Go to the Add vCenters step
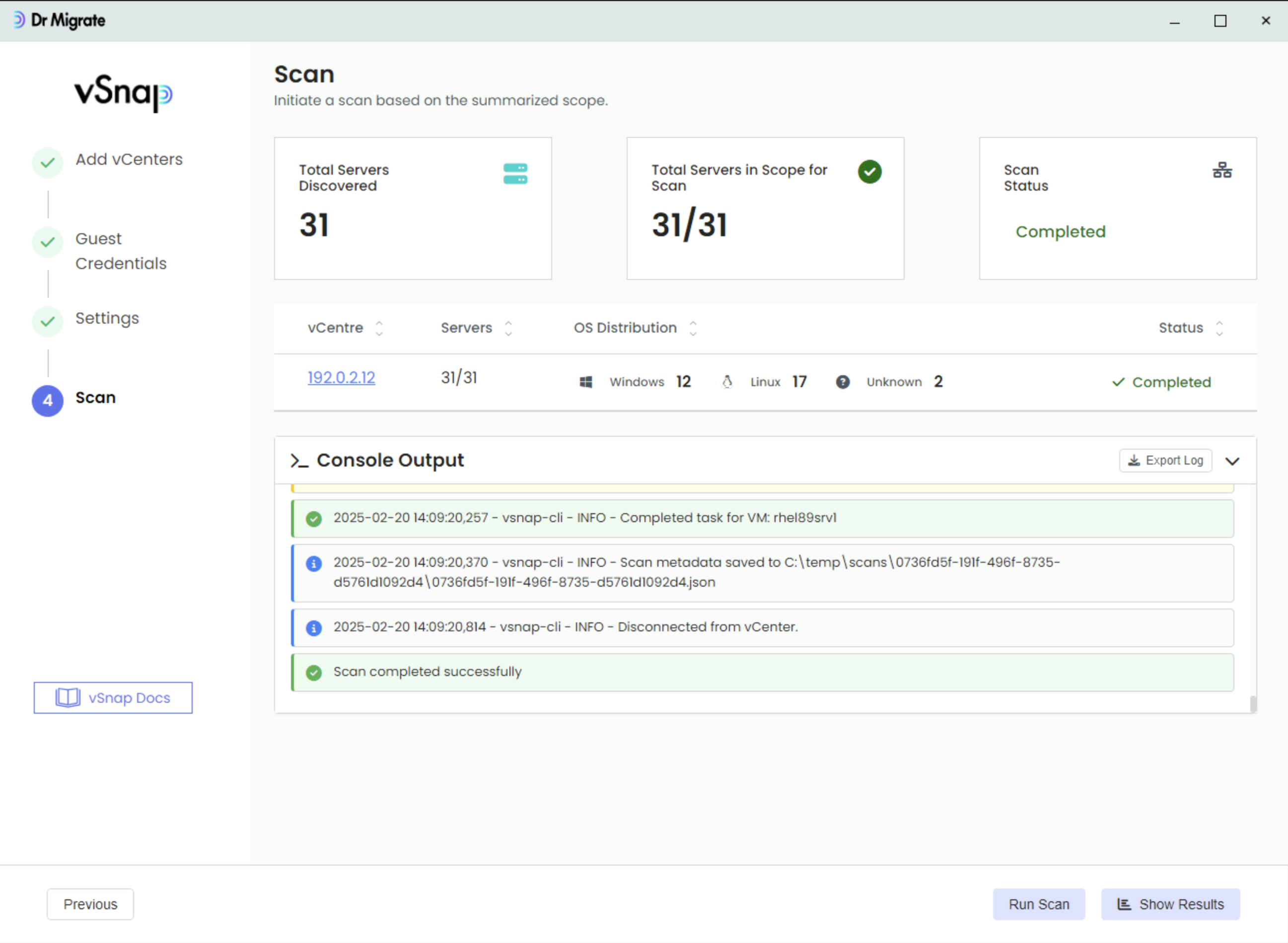1288x943 pixels. (x=129, y=159)
